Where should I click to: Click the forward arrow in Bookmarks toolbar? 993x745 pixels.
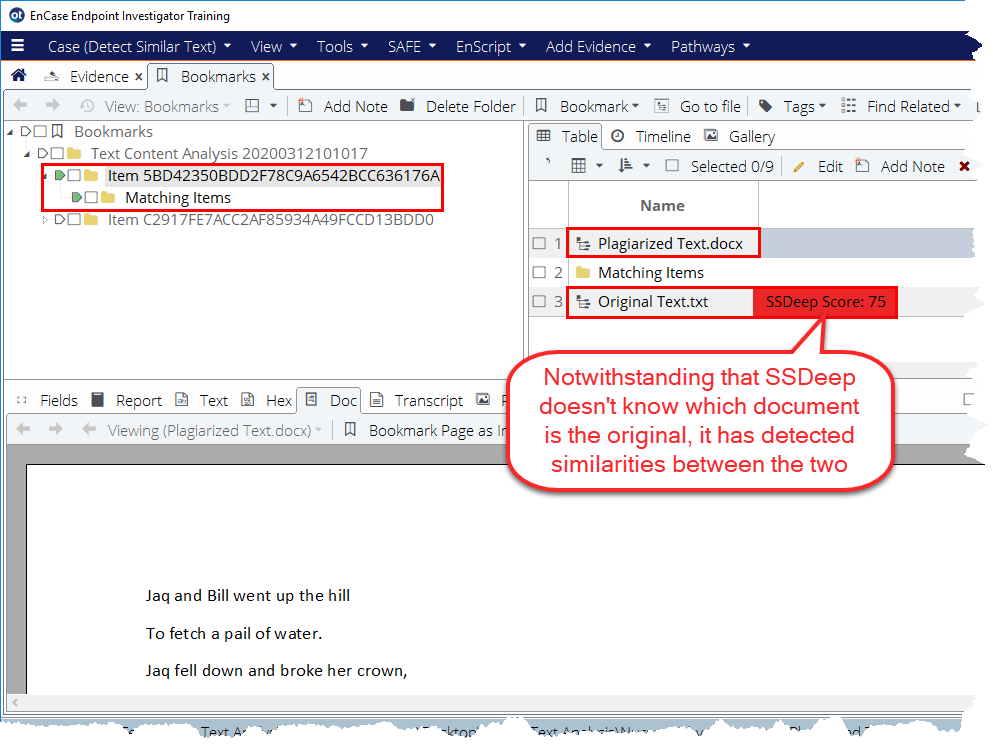coord(53,105)
